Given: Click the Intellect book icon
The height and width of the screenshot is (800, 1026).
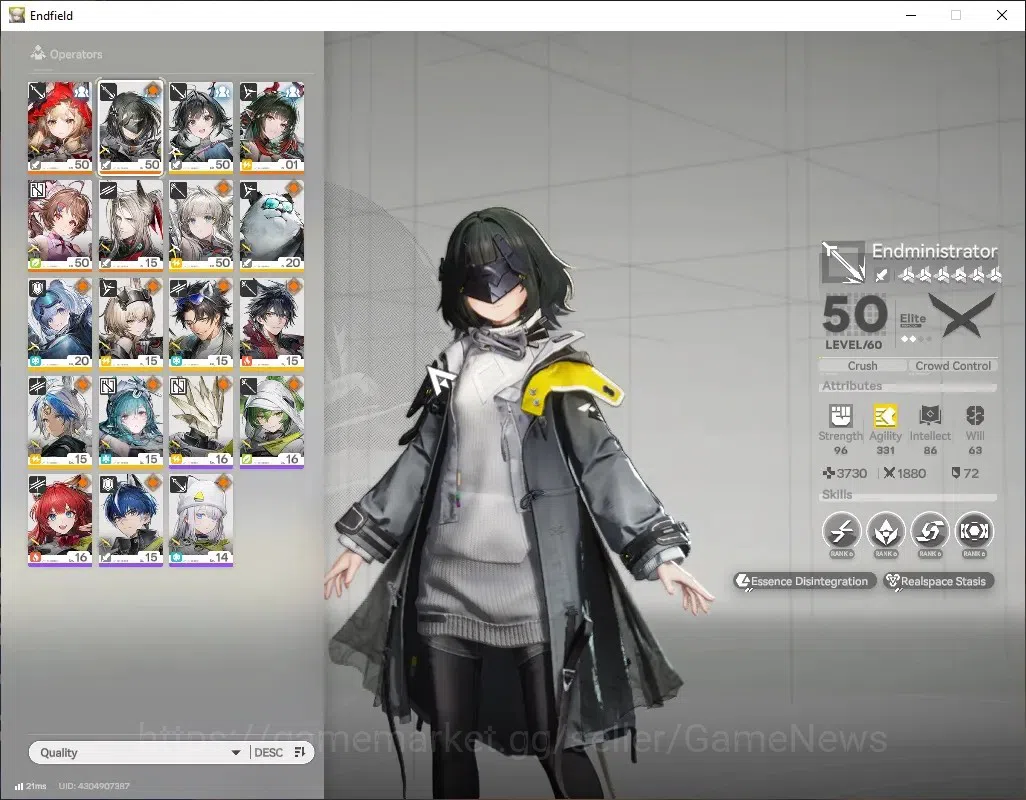Looking at the screenshot, I should pos(930,415).
